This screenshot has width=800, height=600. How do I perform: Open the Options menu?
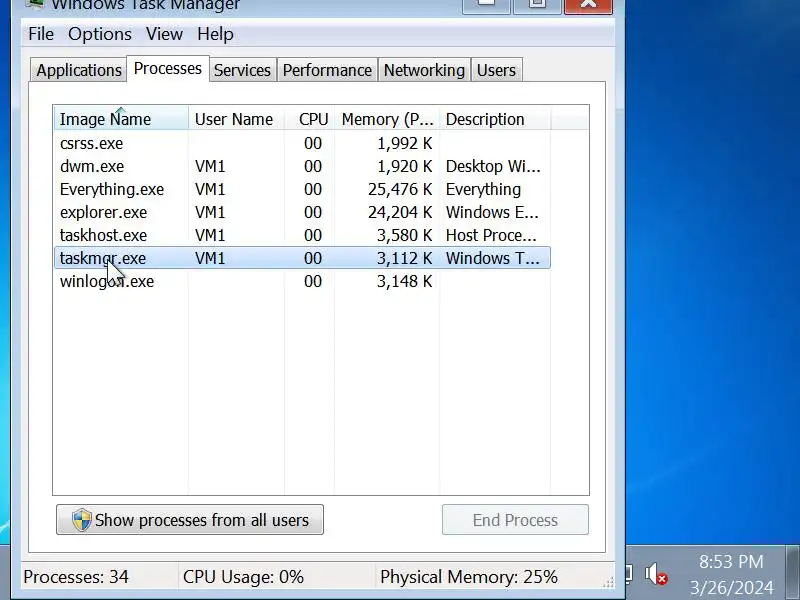coord(99,34)
